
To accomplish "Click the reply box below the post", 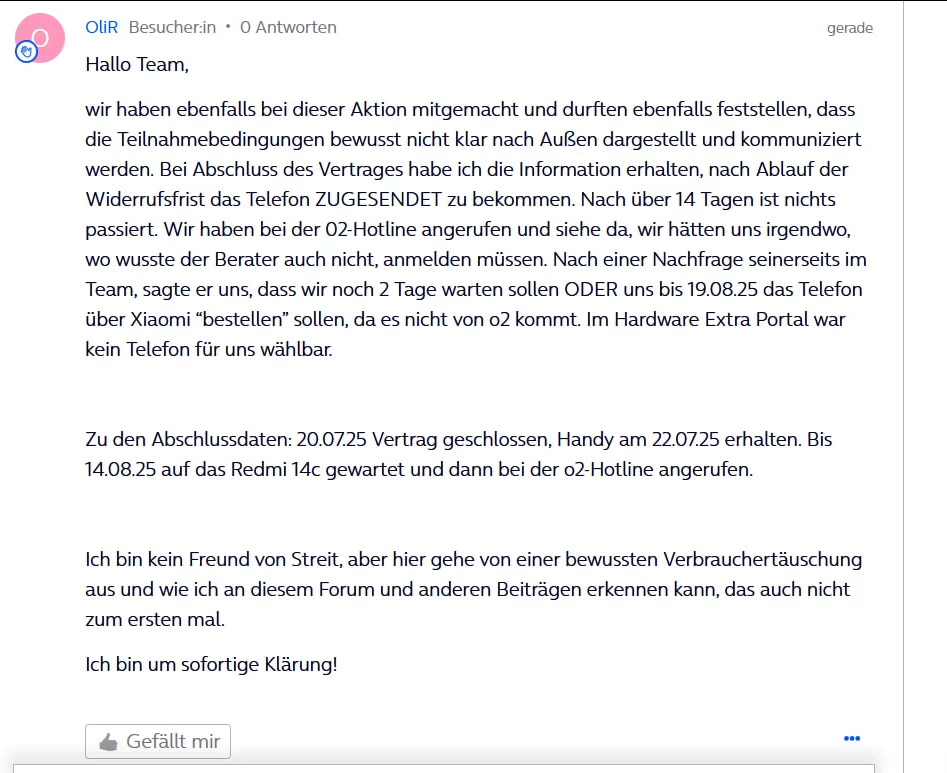I will click(444, 768).
